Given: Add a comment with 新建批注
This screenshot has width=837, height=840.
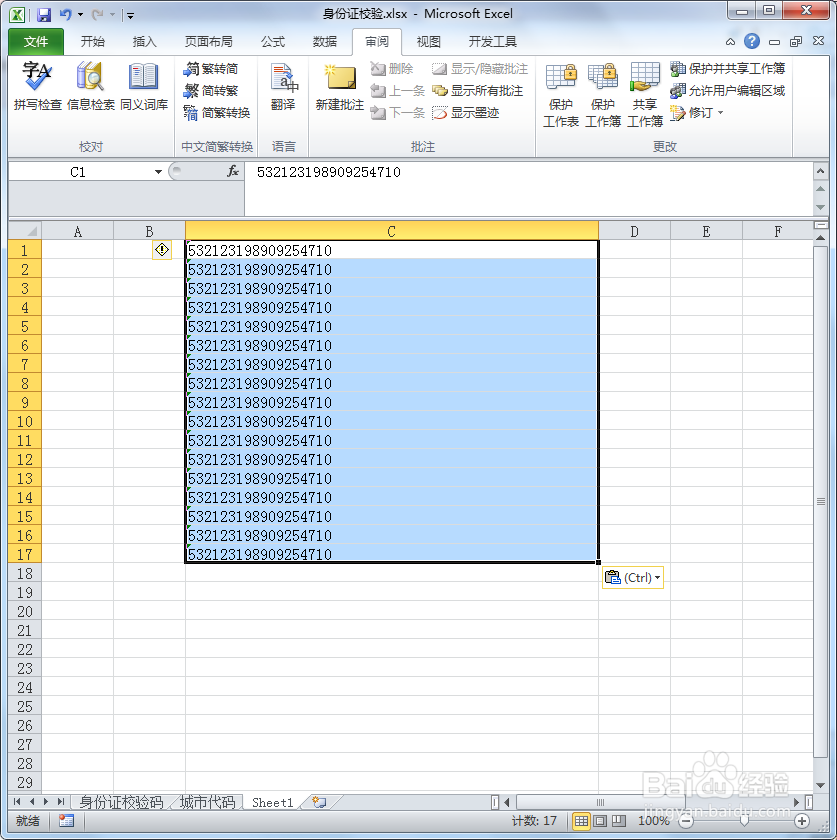Looking at the screenshot, I should (340, 86).
